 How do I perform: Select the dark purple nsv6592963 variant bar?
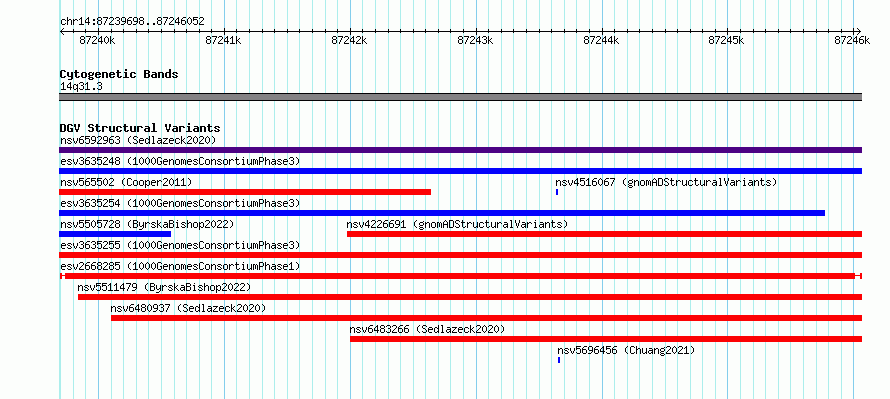[x=460, y=150]
